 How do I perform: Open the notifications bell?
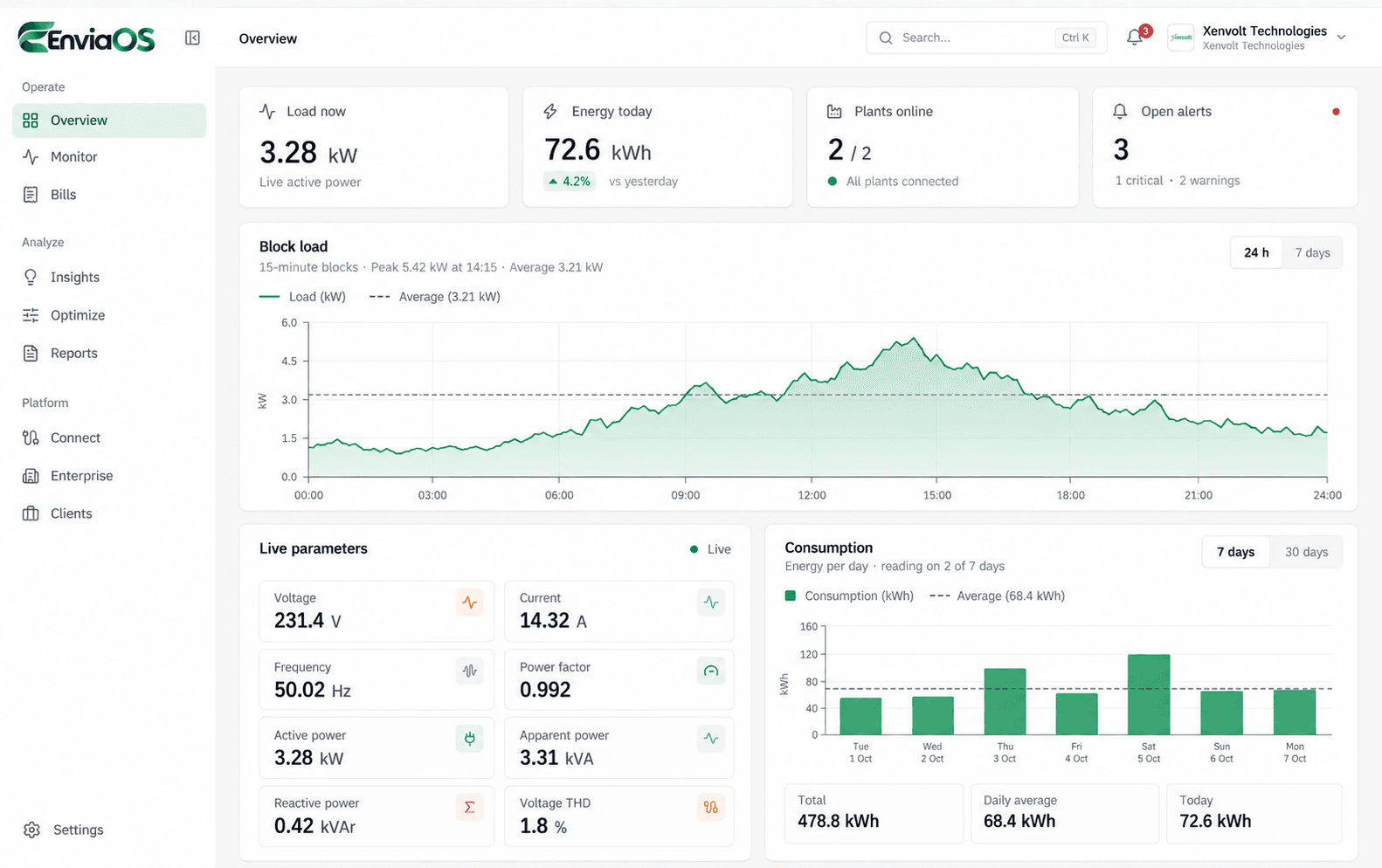coord(1135,38)
